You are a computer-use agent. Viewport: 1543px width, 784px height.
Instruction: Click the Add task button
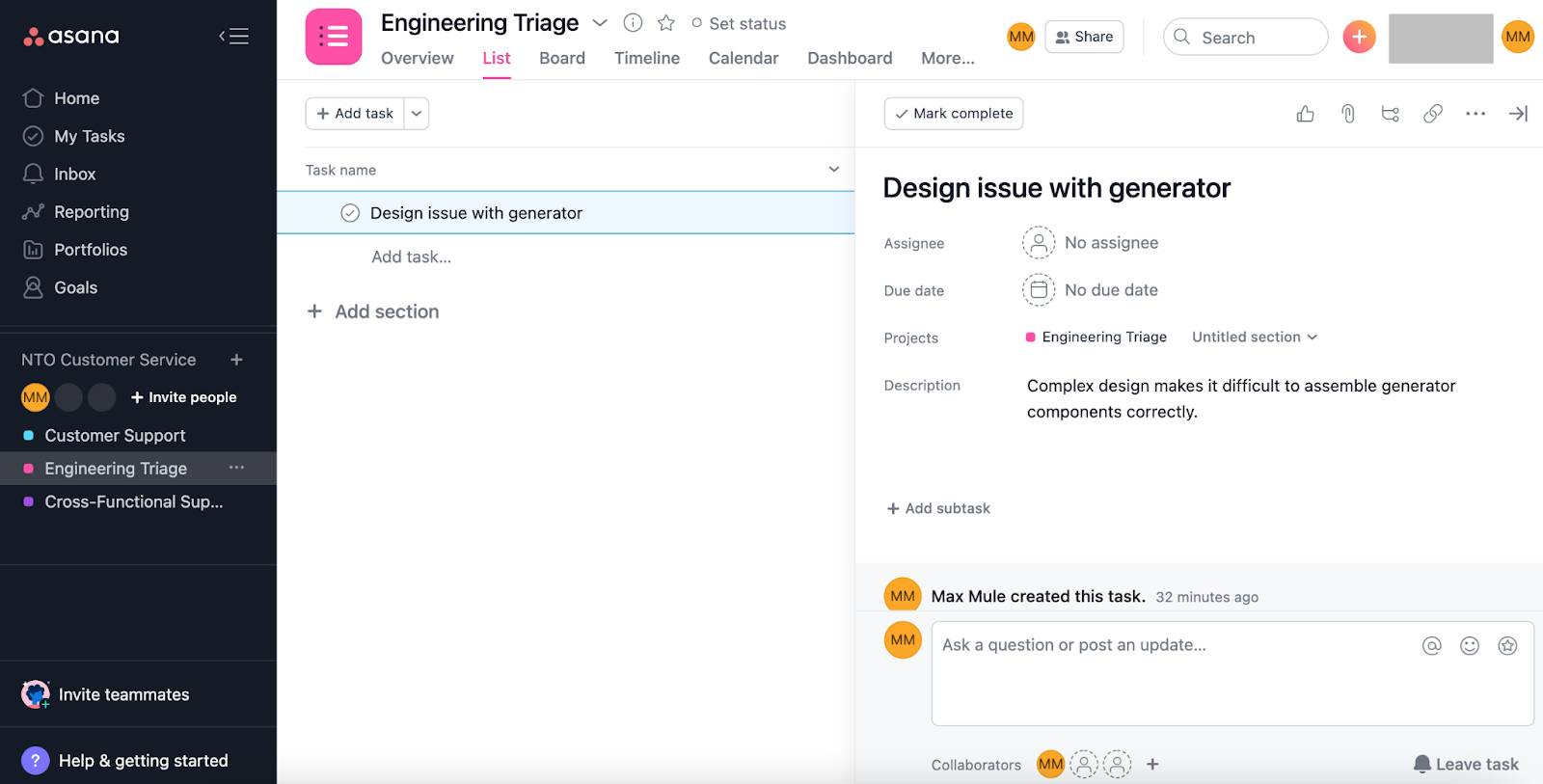click(355, 113)
